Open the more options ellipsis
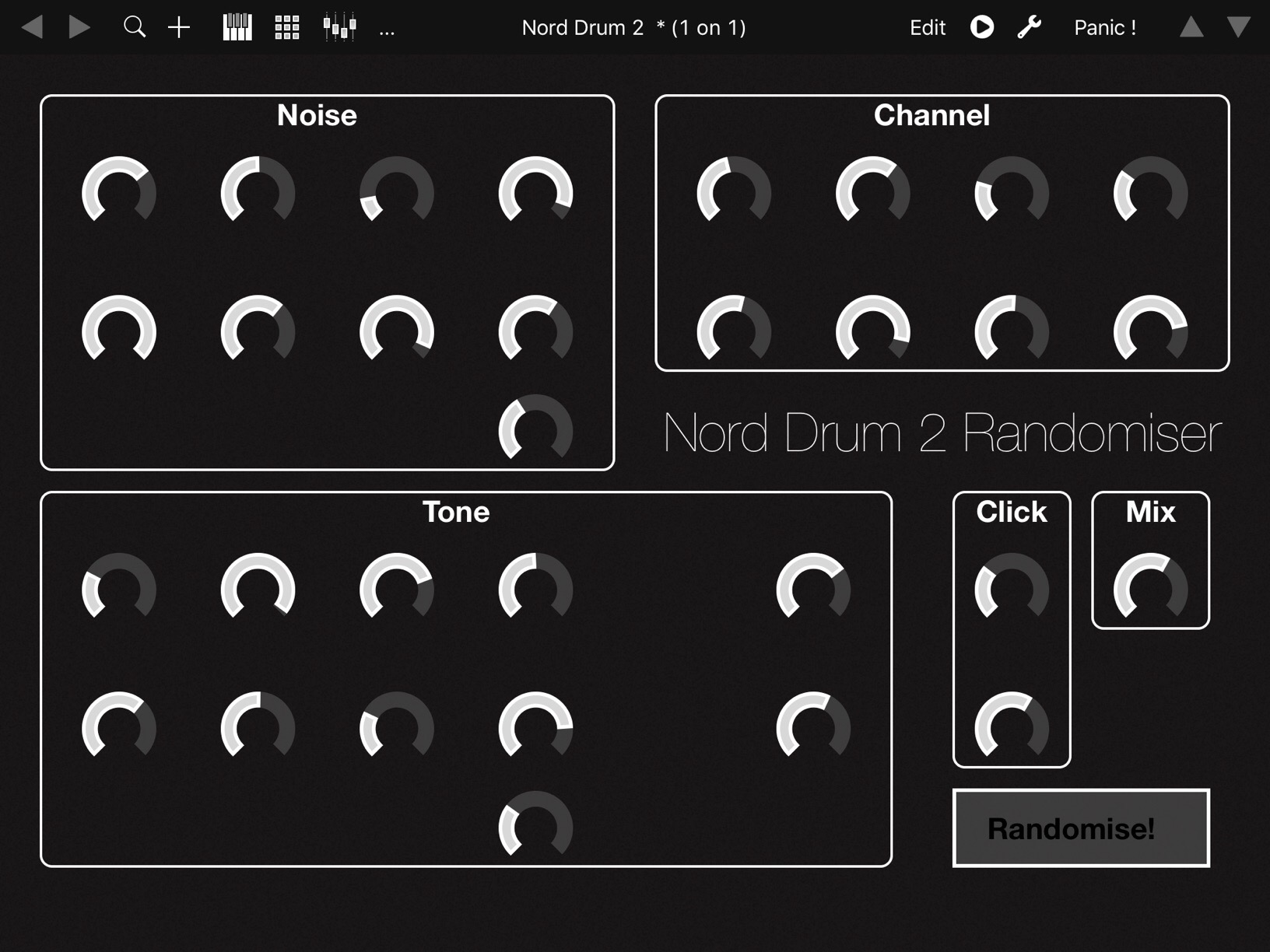Screen dimensions: 1270x952 pyautogui.click(x=387, y=33)
